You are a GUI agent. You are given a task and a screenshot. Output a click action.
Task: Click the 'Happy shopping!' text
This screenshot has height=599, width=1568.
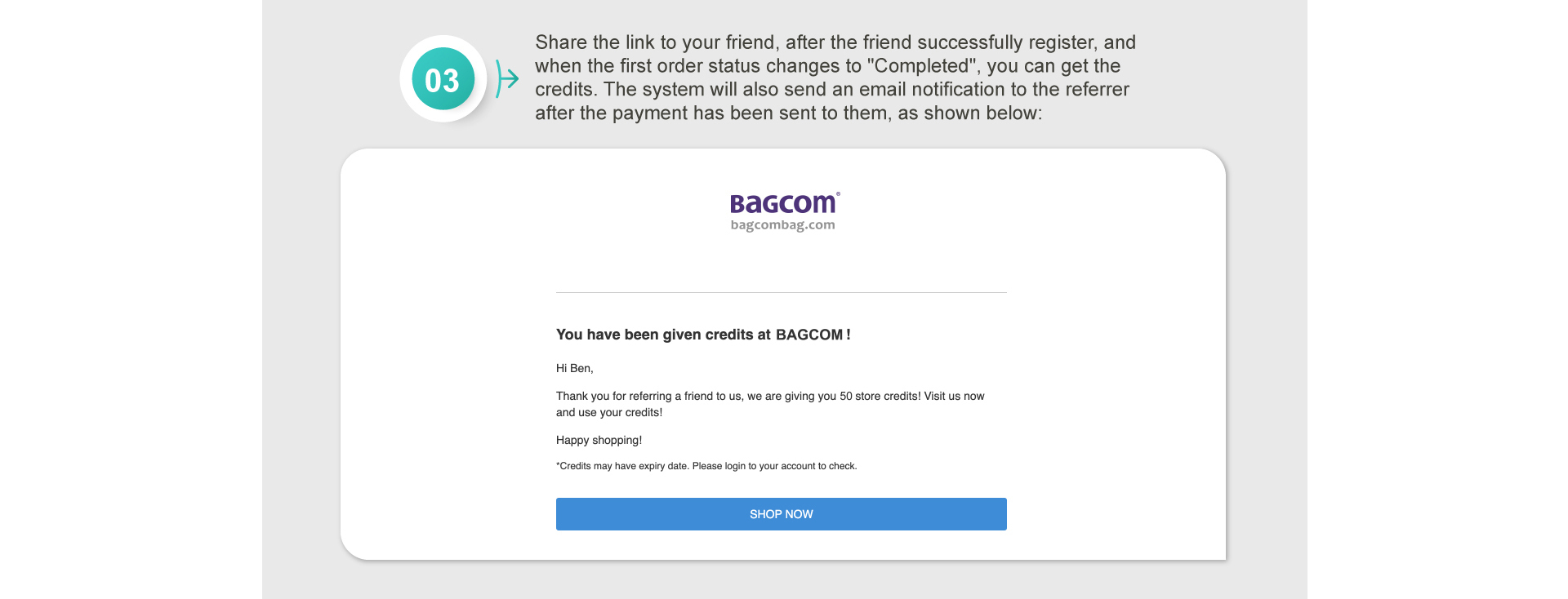(599, 440)
